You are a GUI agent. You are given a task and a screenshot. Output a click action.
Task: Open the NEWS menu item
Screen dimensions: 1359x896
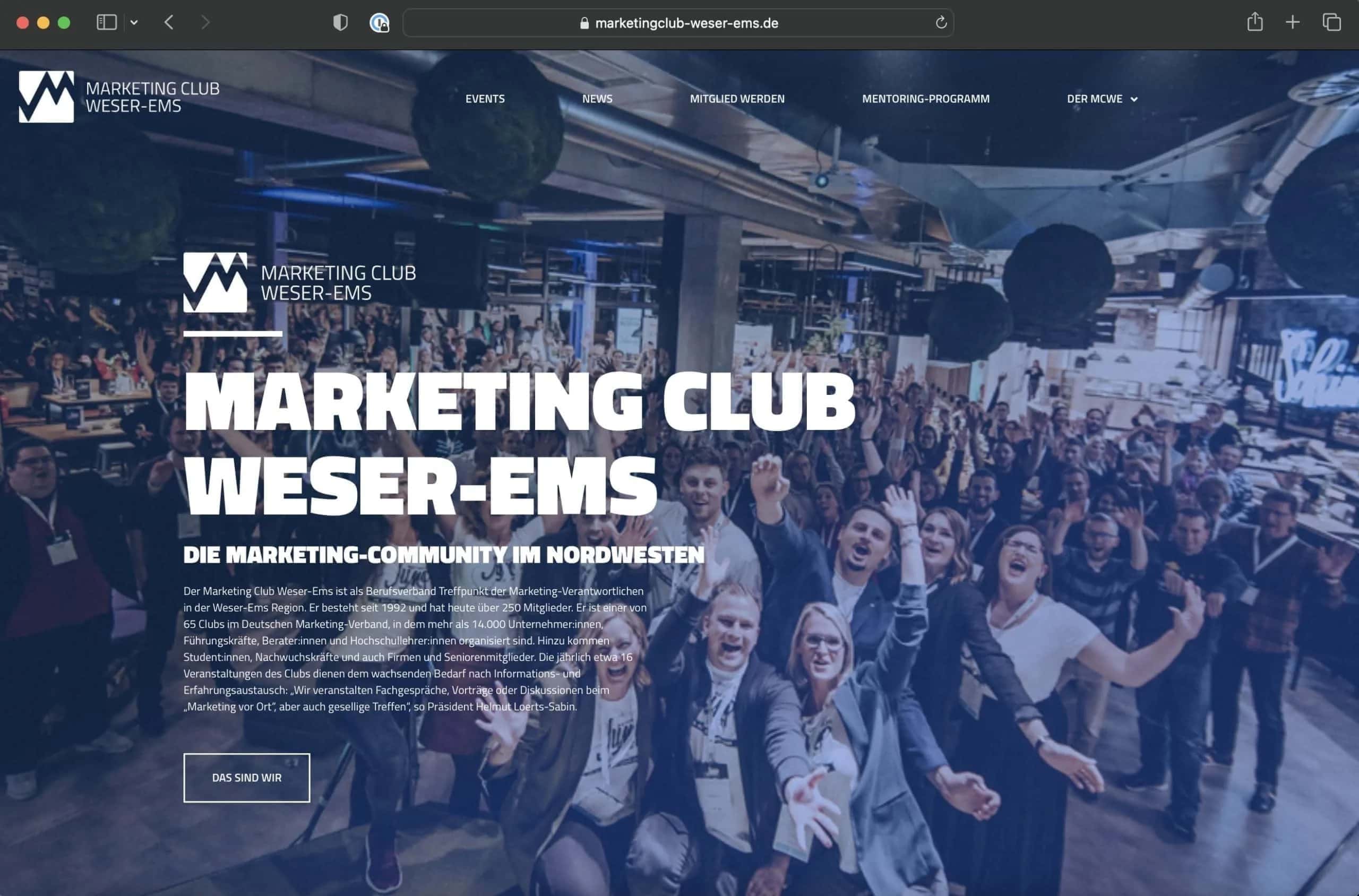tap(597, 99)
